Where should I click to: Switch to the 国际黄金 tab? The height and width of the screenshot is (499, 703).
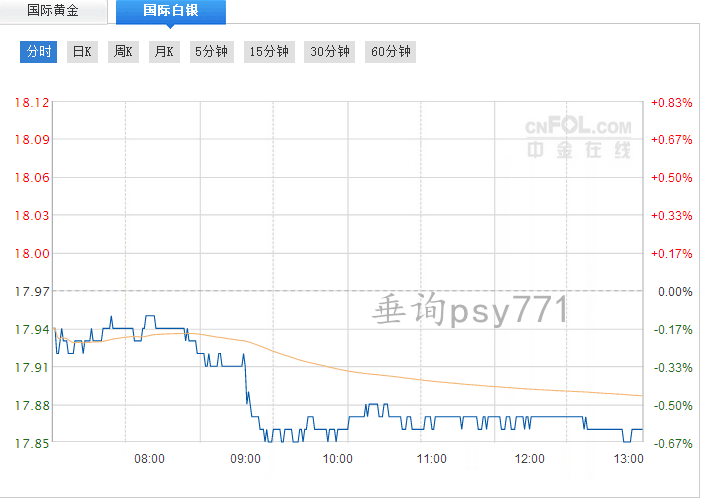(x=53, y=11)
